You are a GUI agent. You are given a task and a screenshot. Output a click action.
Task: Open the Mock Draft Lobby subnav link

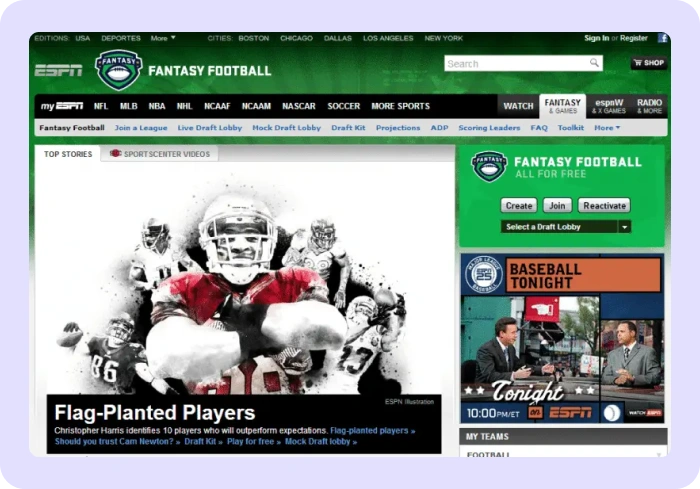pos(287,128)
